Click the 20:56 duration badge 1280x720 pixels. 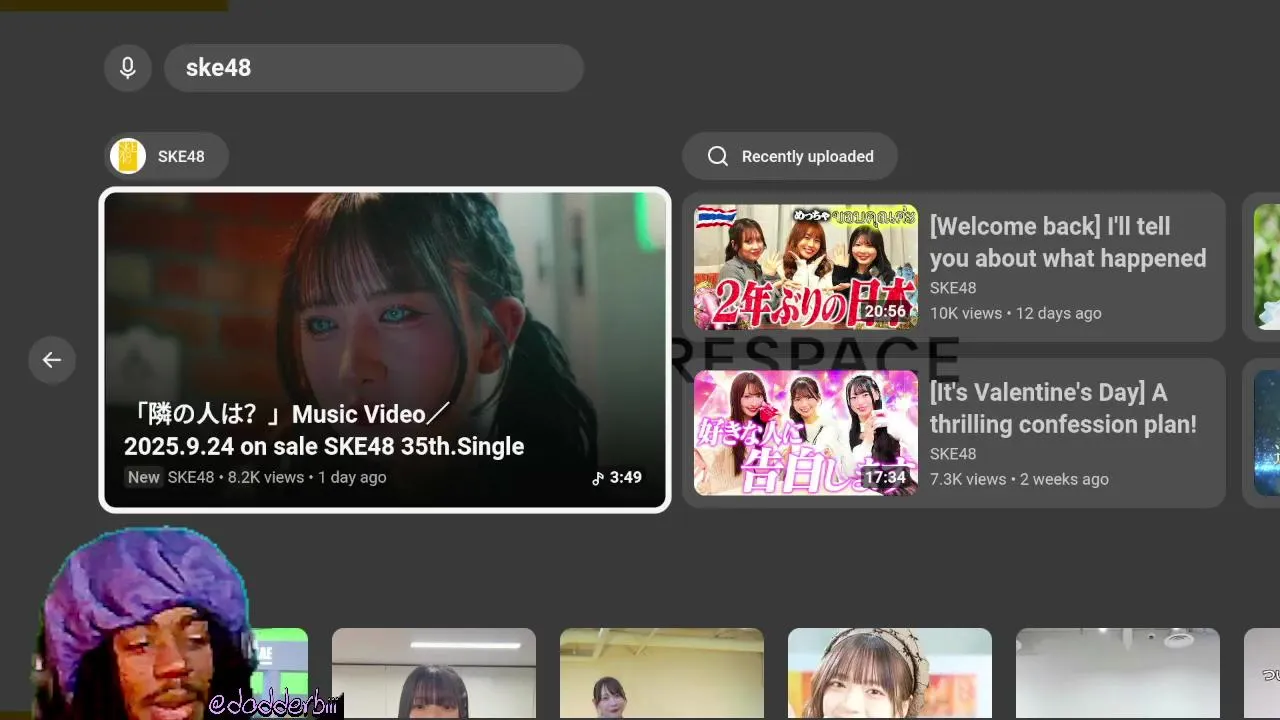(885, 311)
